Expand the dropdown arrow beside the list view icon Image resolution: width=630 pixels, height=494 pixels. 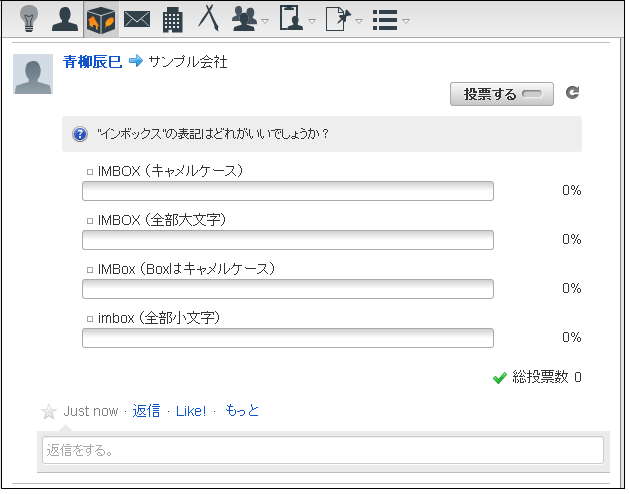pos(406,21)
